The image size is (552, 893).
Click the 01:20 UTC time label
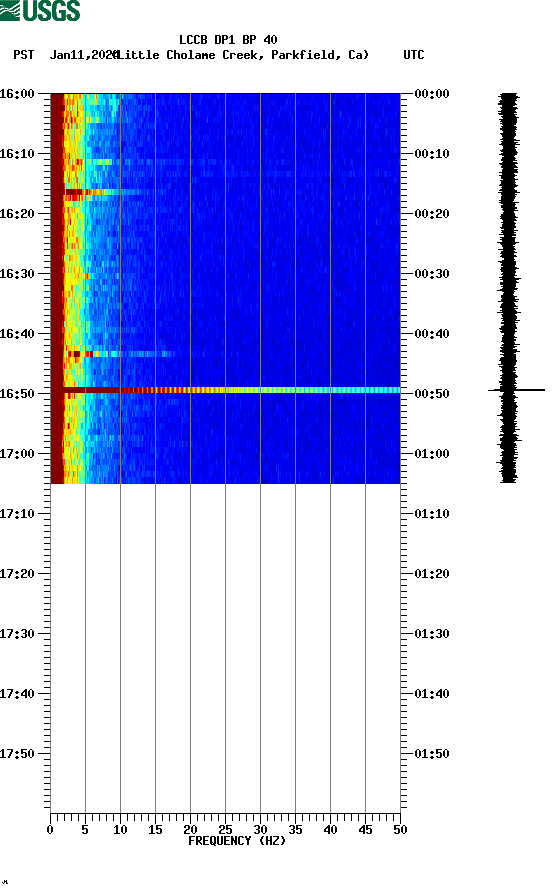point(432,574)
